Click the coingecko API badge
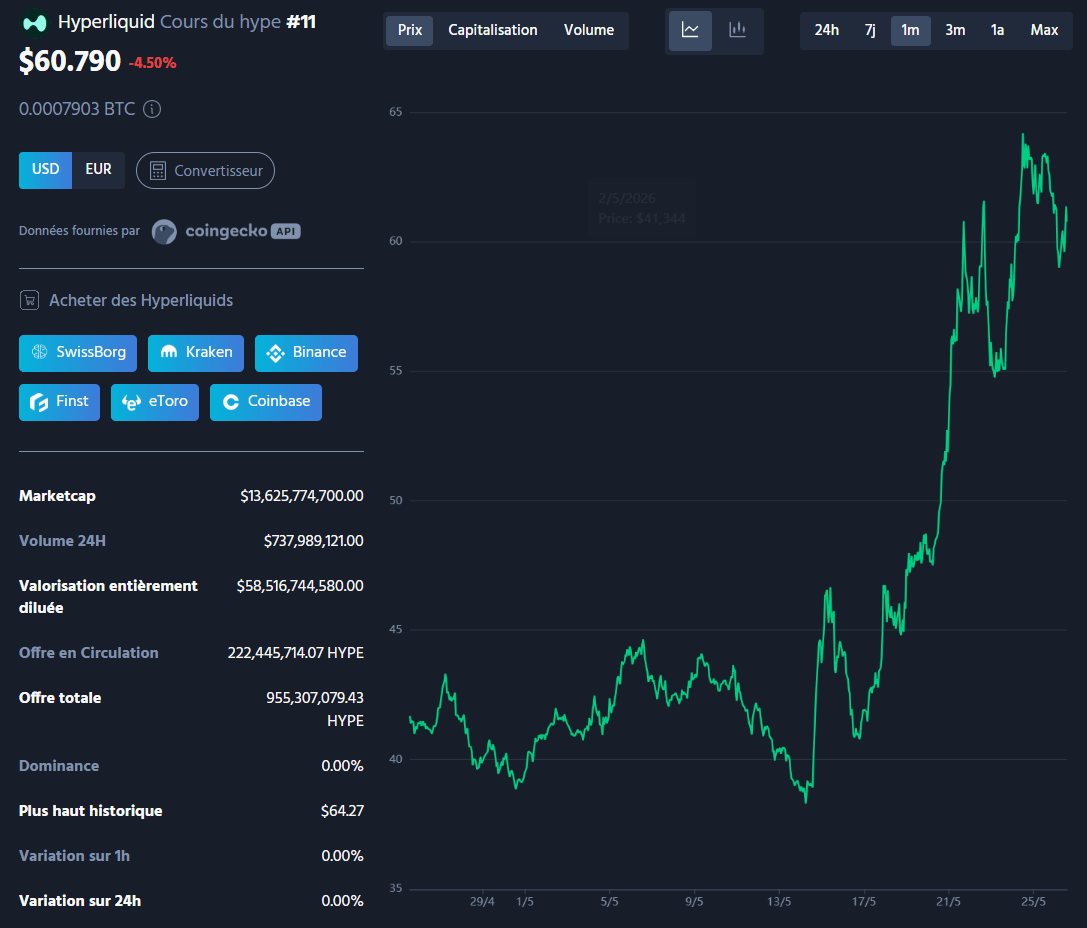 (x=286, y=231)
